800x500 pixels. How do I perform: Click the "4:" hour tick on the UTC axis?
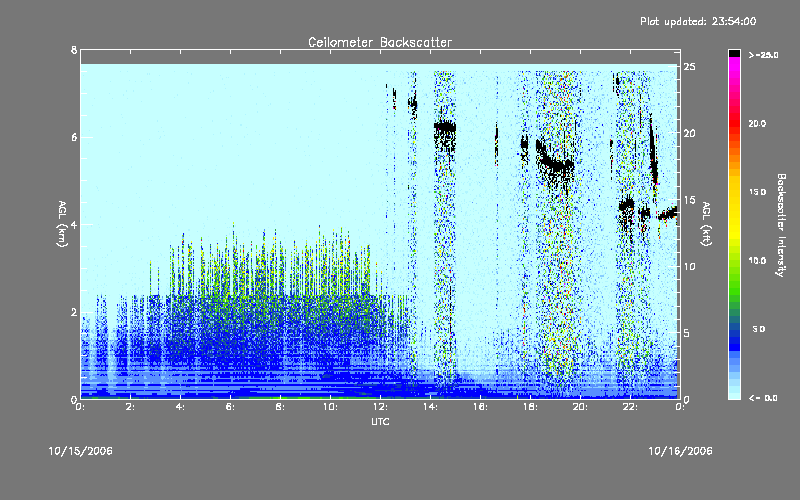tap(181, 407)
